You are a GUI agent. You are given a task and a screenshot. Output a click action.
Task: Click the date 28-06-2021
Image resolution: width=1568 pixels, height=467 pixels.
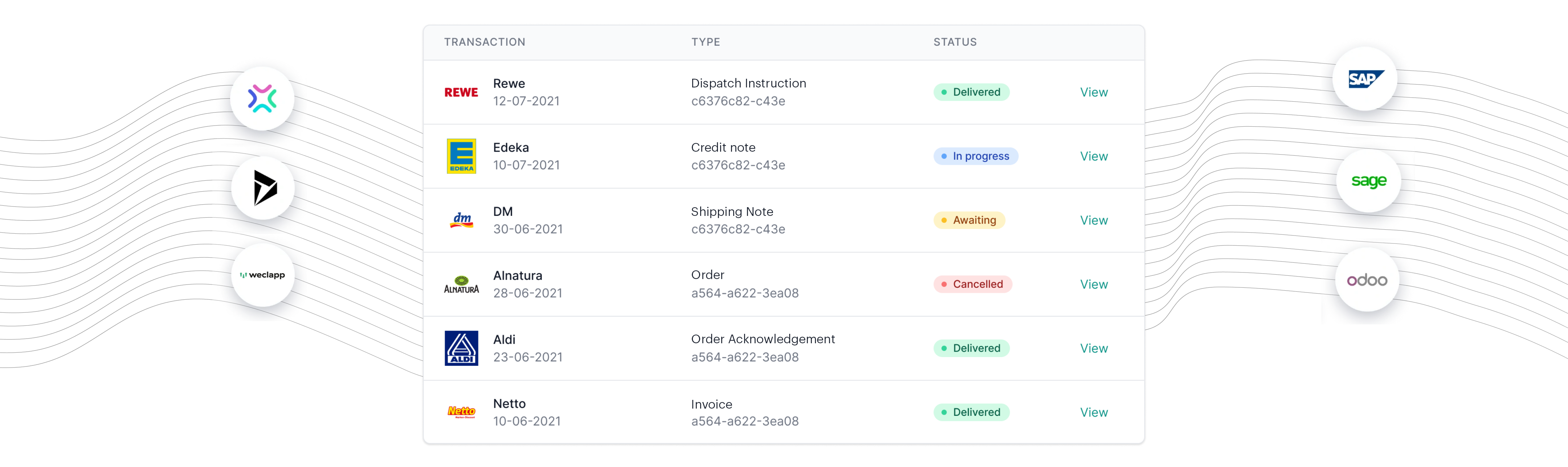(x=528, y=293)
